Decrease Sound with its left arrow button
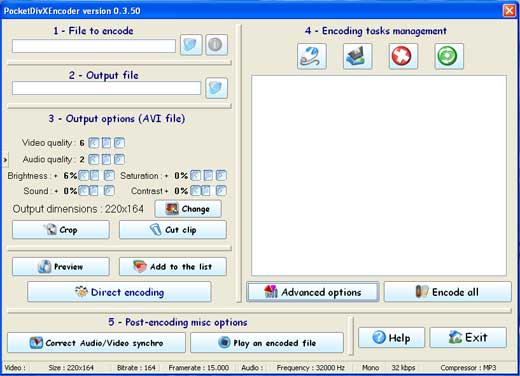This screenshot has width=520, height=376. pyautogui.click(x=83, y=191)
